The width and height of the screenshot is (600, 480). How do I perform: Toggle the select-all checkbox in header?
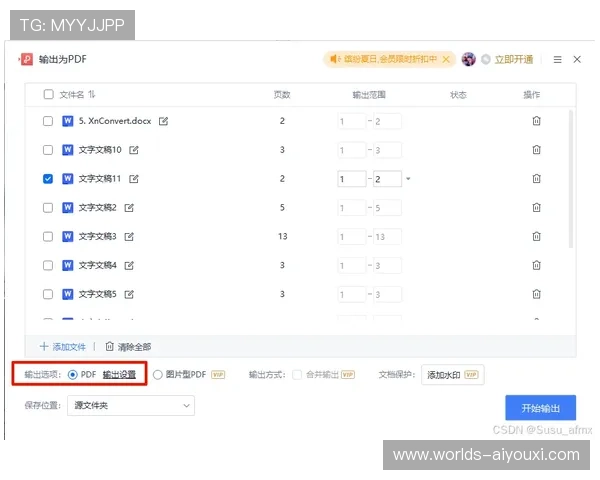48,95
